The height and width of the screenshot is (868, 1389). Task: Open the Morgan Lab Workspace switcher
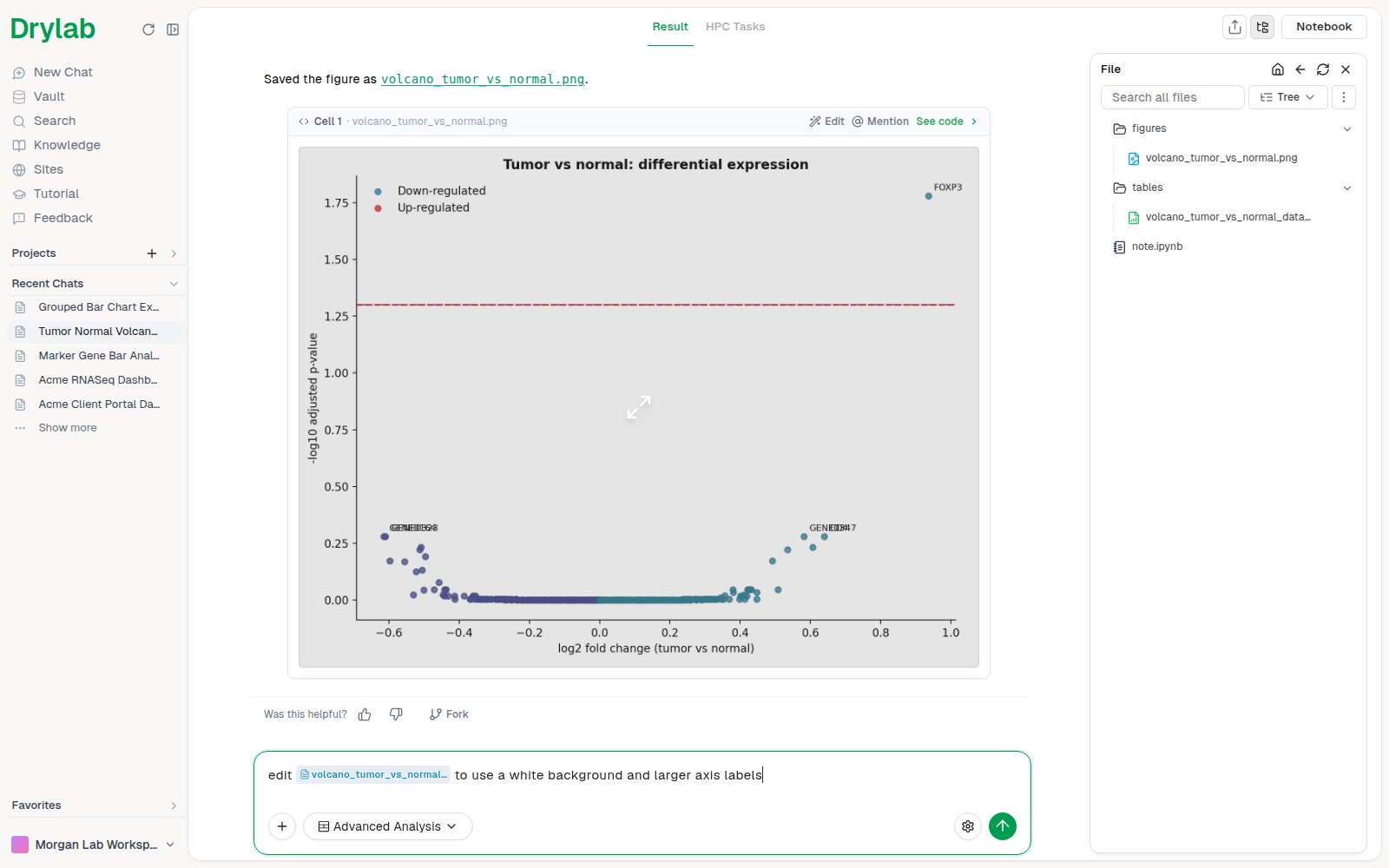(x=94, y=845)
